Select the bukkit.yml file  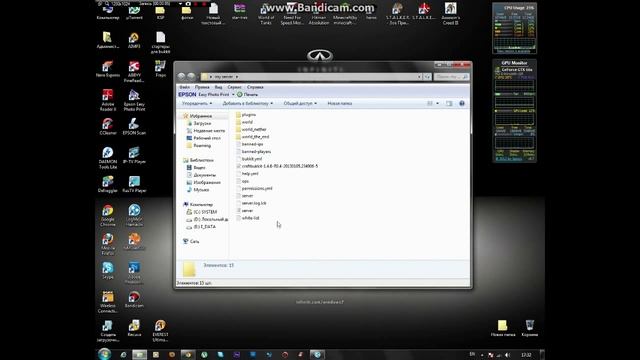[249, 159]
